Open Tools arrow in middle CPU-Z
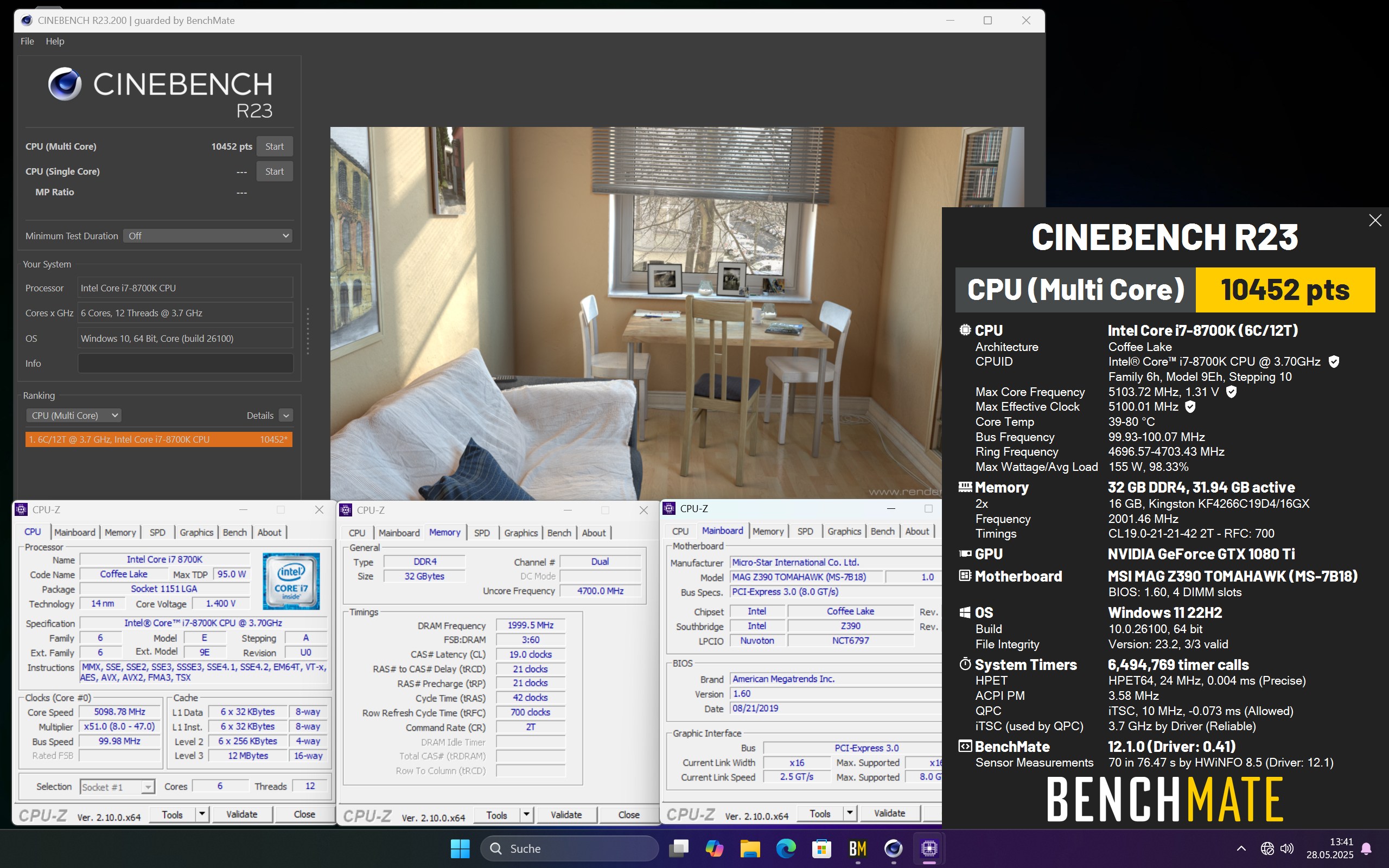Screen dimensions: 1389x868 click(x=526, y=815)
